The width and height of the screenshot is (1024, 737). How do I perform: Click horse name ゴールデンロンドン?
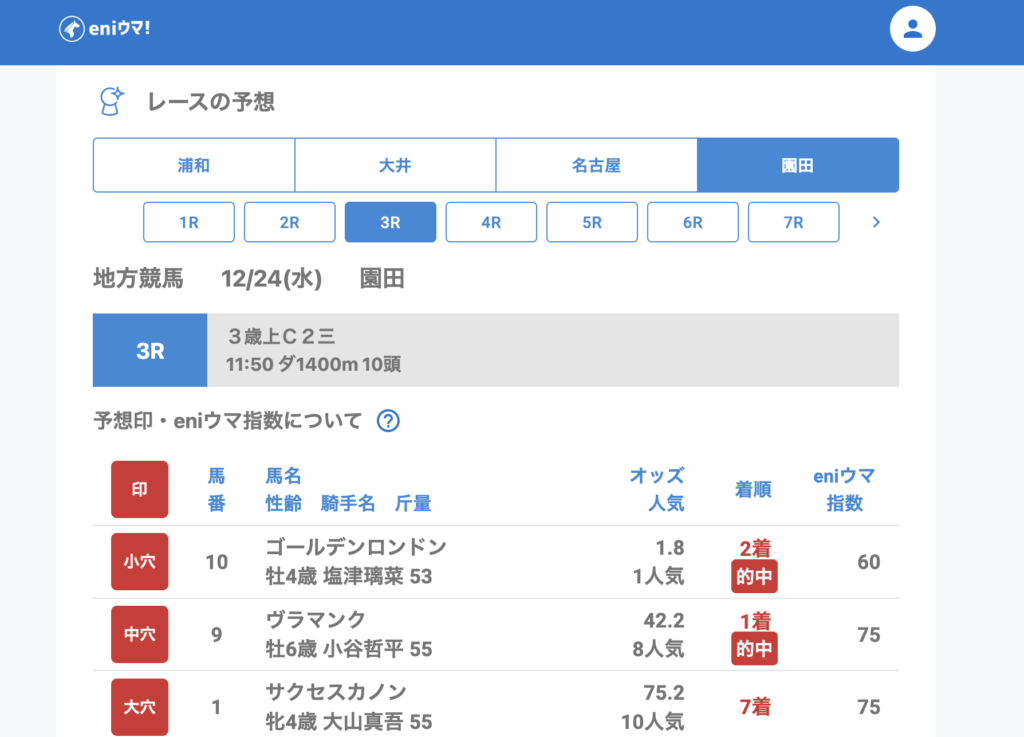click(x=356, y=547)
